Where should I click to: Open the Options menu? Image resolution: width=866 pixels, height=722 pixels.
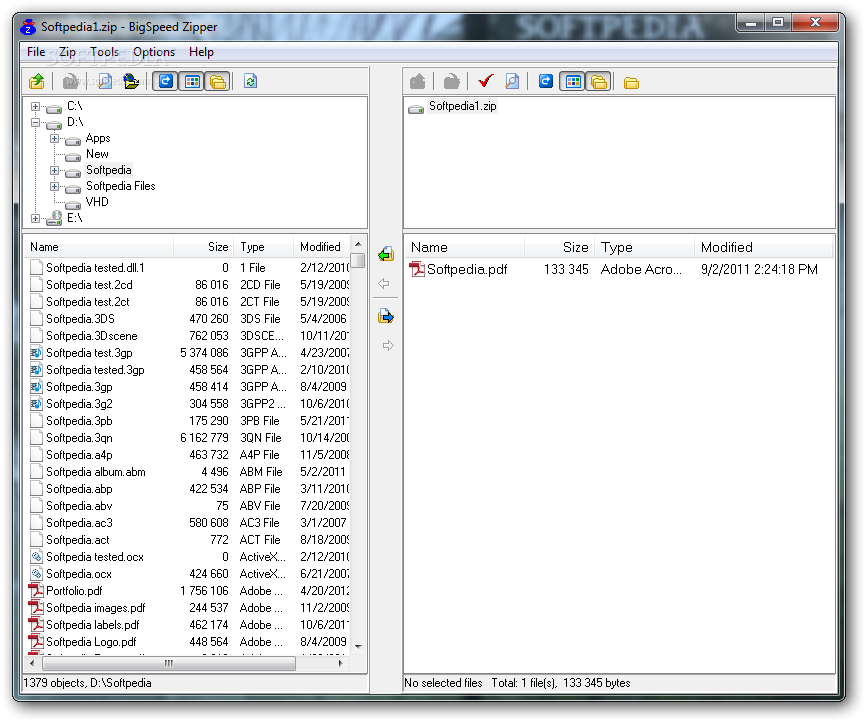[x=154, y=52]
